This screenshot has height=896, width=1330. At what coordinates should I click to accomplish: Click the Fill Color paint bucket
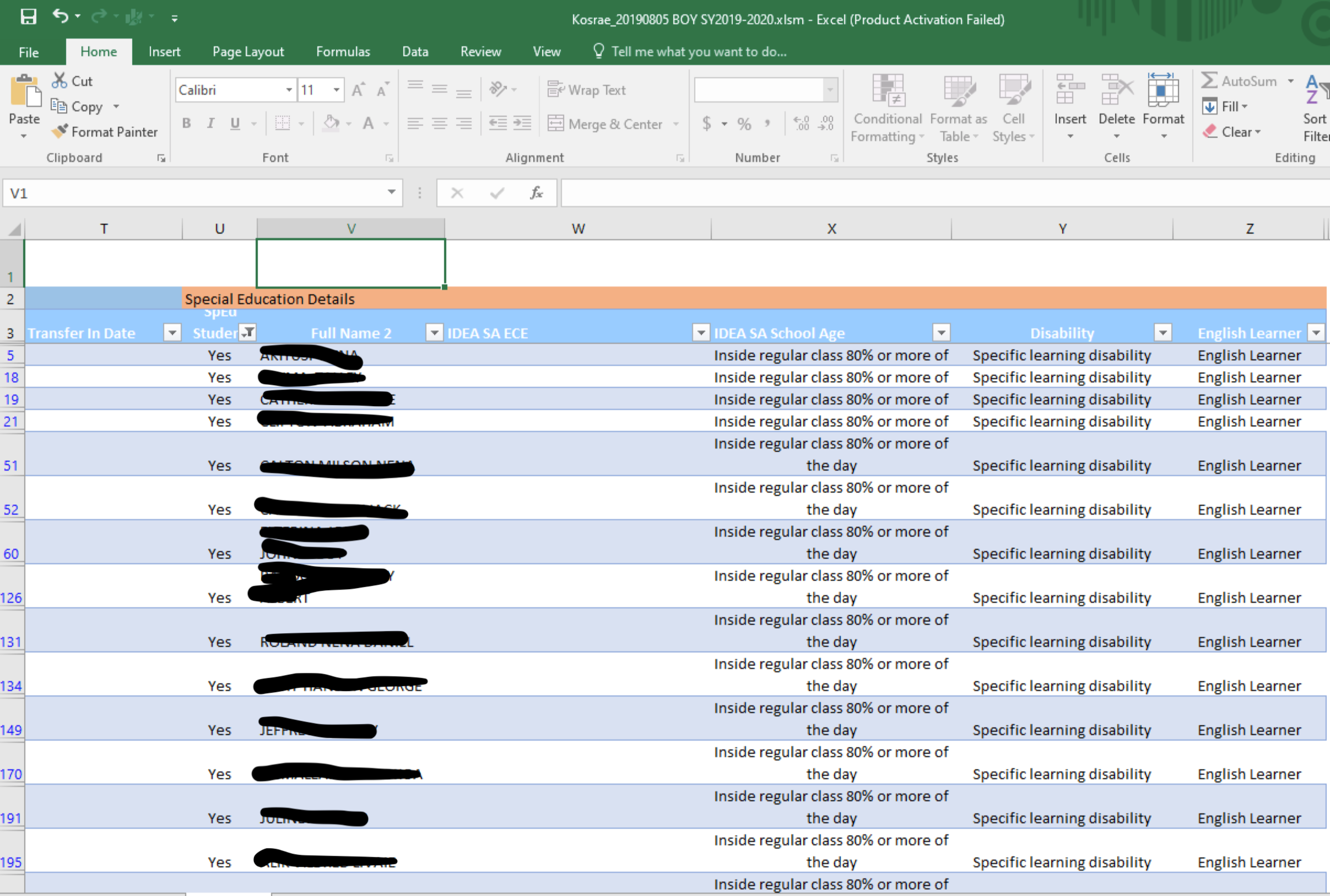tap(331, 123)
